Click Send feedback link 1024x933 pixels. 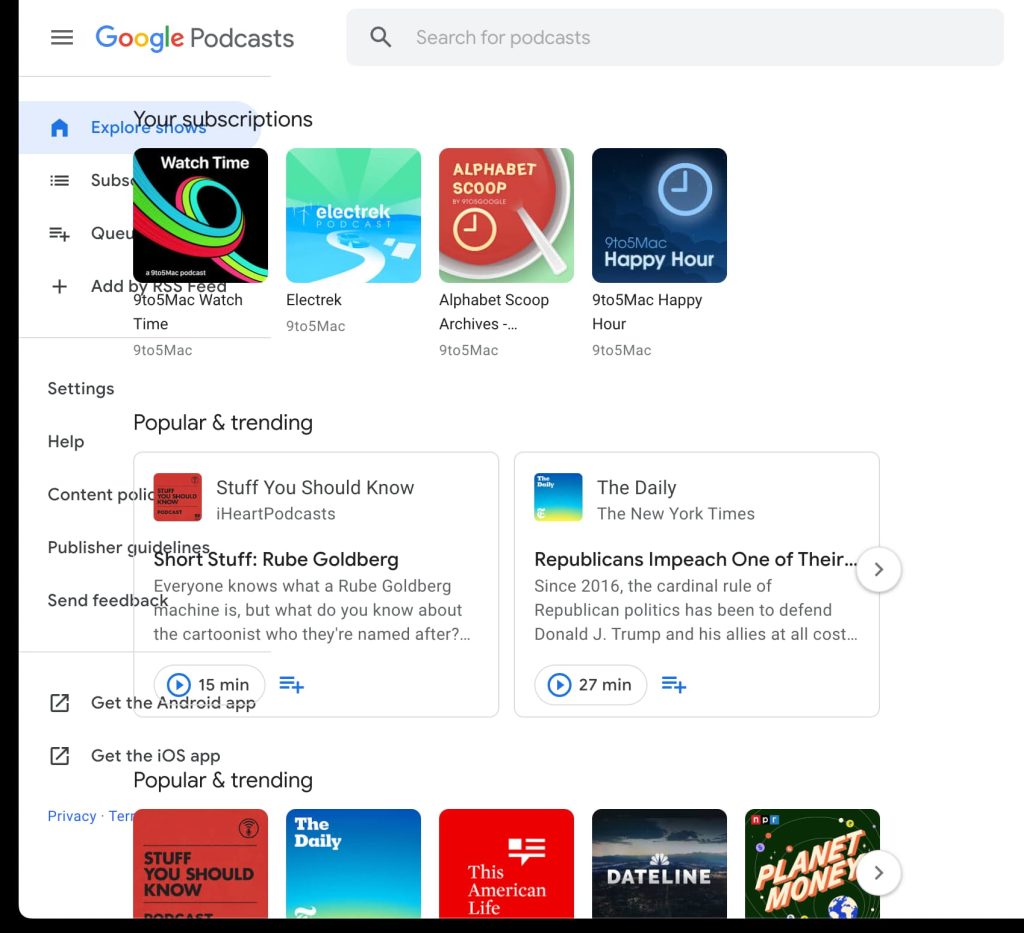pyautogui.click(x=107, y=601)
